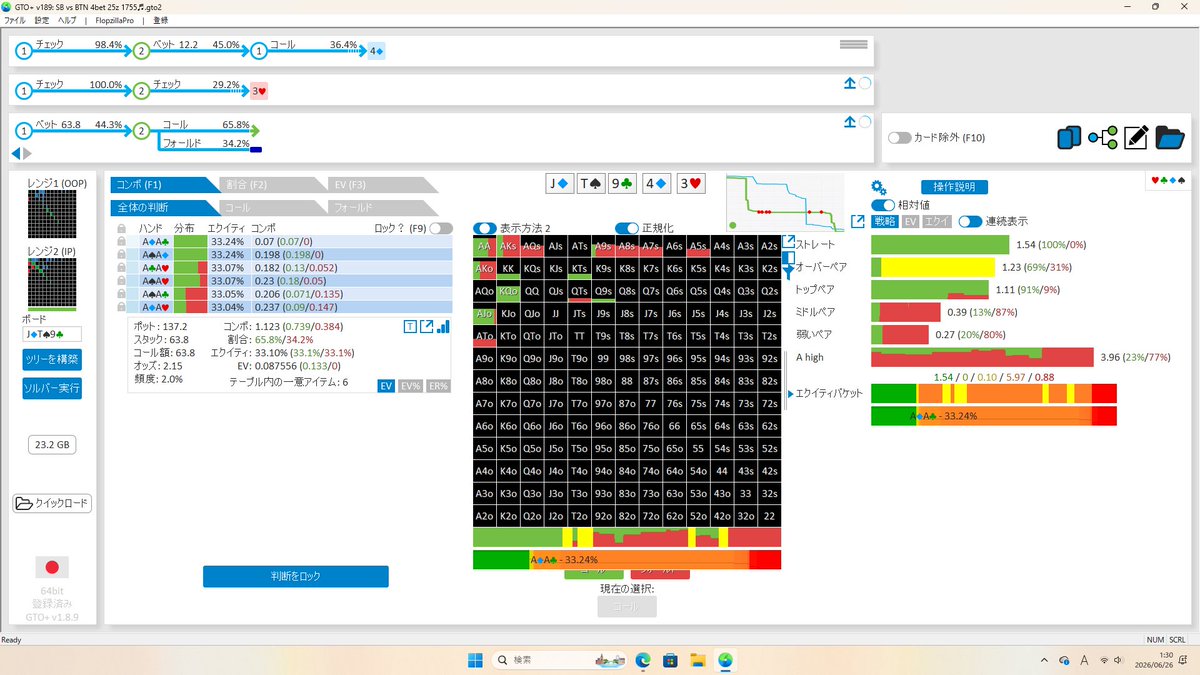Click the upload arrow on the second line
This screenshot has height=675, width=1200.
point(850,84)
